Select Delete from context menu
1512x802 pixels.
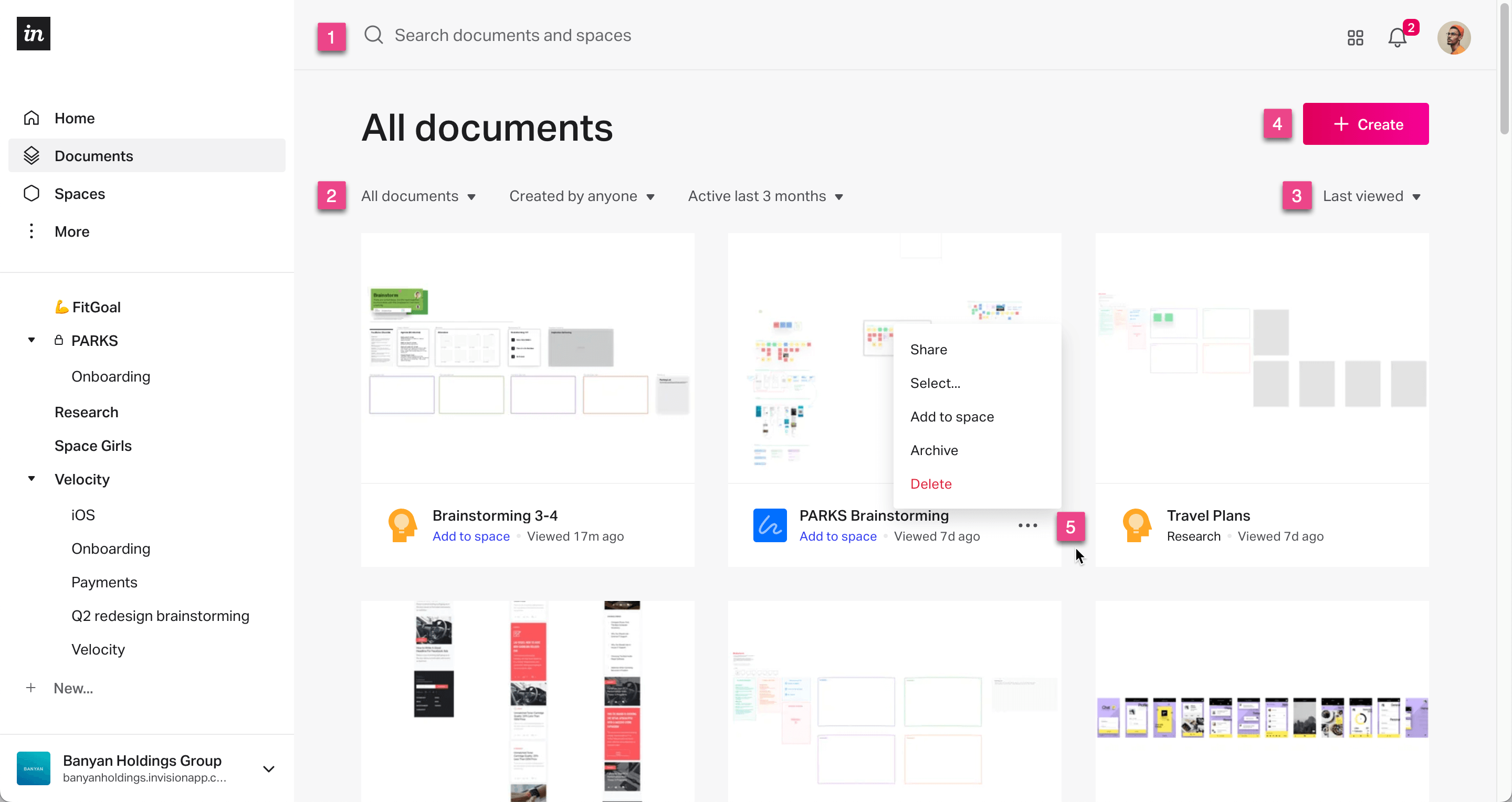coord(930,483)
